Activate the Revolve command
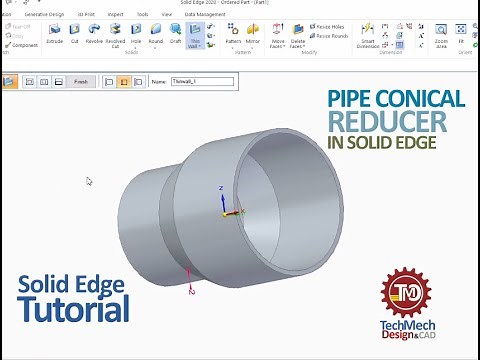480x360 pixels. [x=94, y=33]
